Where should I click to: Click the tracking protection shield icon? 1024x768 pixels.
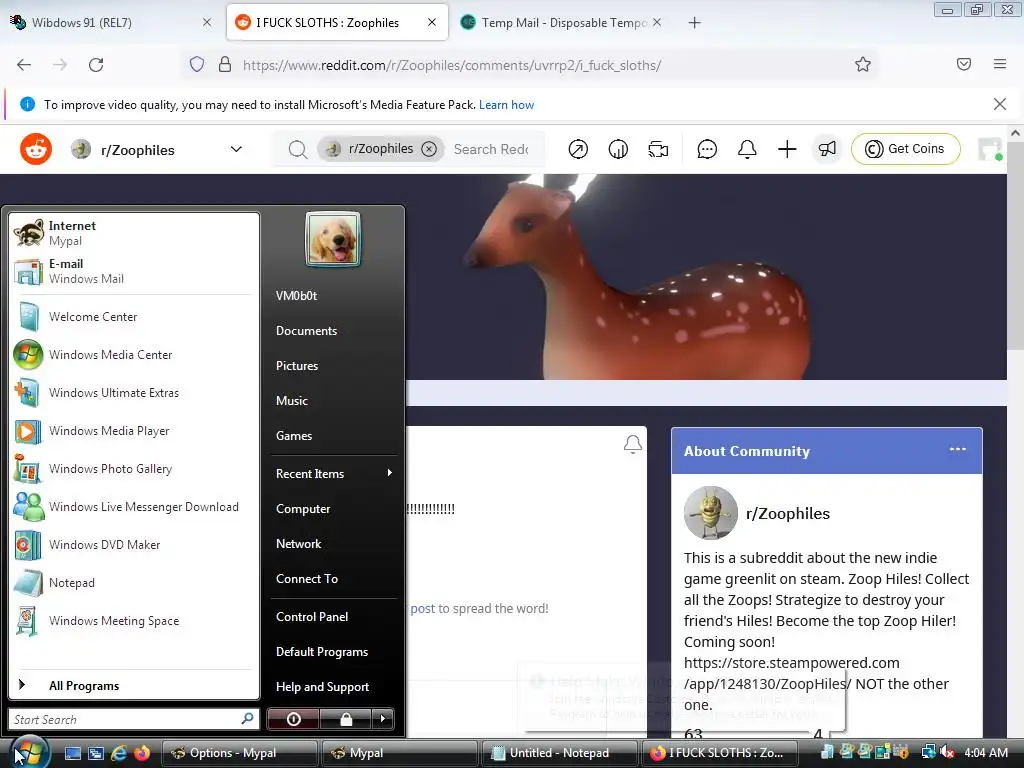point(197,64)
